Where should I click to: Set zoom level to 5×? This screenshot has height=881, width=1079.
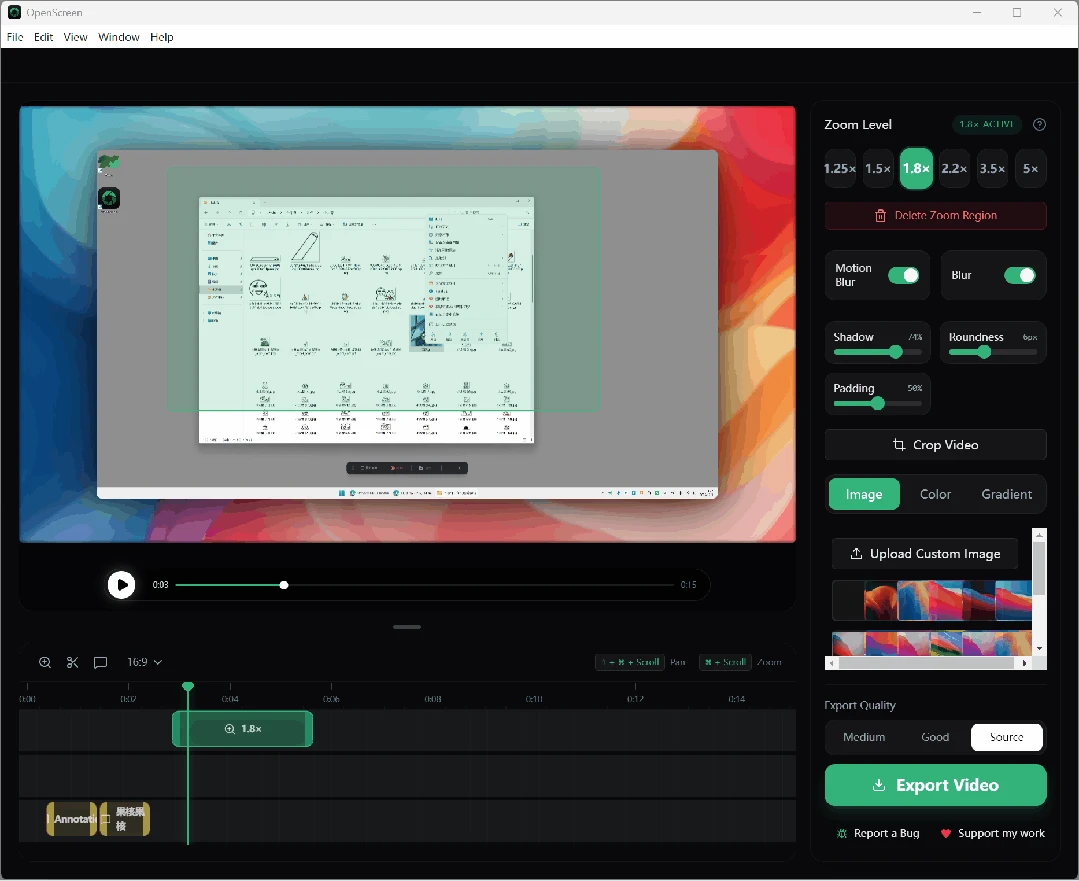point(1030,169)
